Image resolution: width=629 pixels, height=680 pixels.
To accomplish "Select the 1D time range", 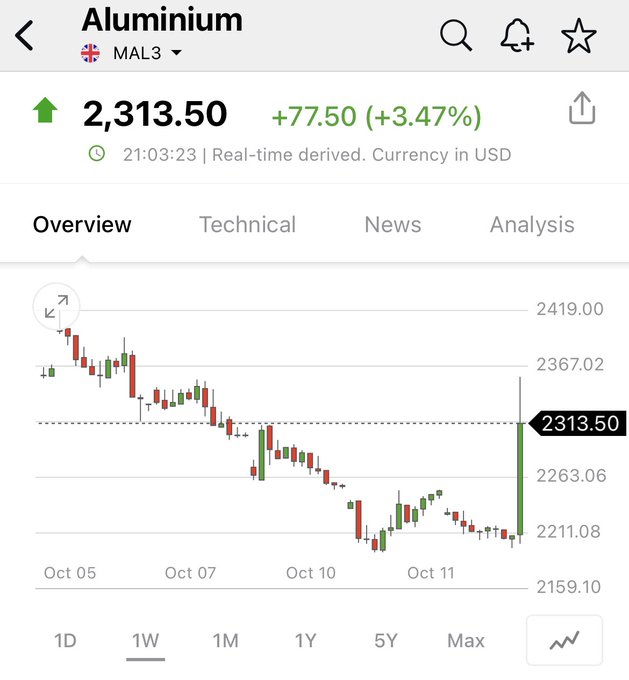I will [x=65, y=641].
